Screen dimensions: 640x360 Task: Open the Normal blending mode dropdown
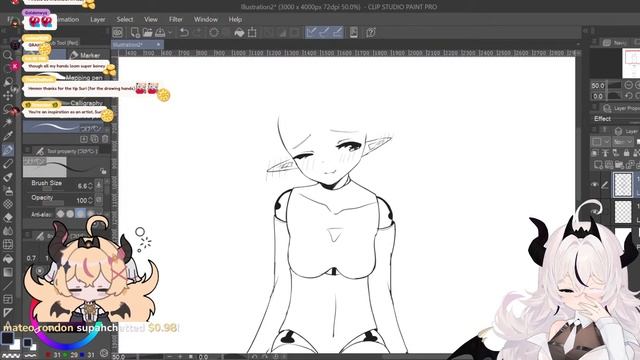(622, 142)
